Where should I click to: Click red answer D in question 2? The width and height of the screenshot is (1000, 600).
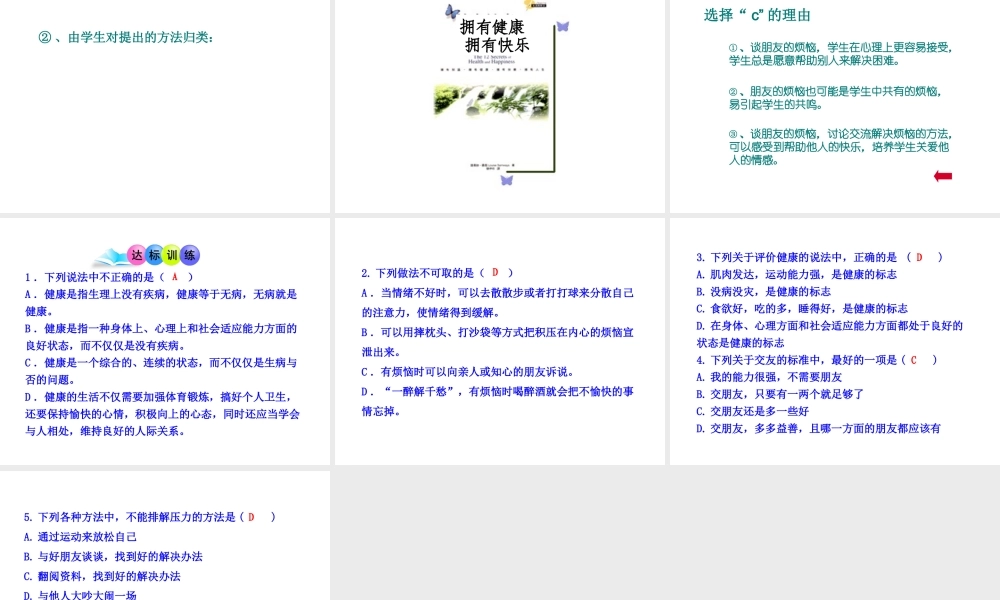click(x=495, y=273)
